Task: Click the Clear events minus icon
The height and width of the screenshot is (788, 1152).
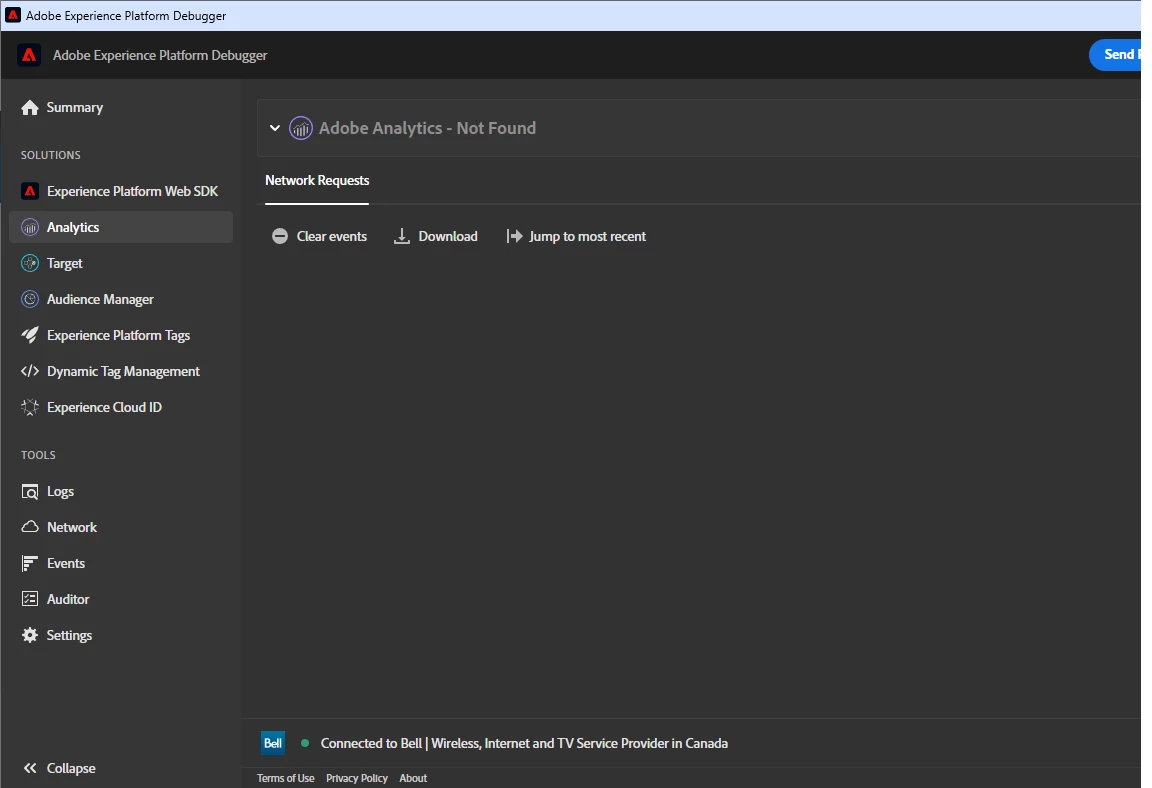Action: coord(280,236)
